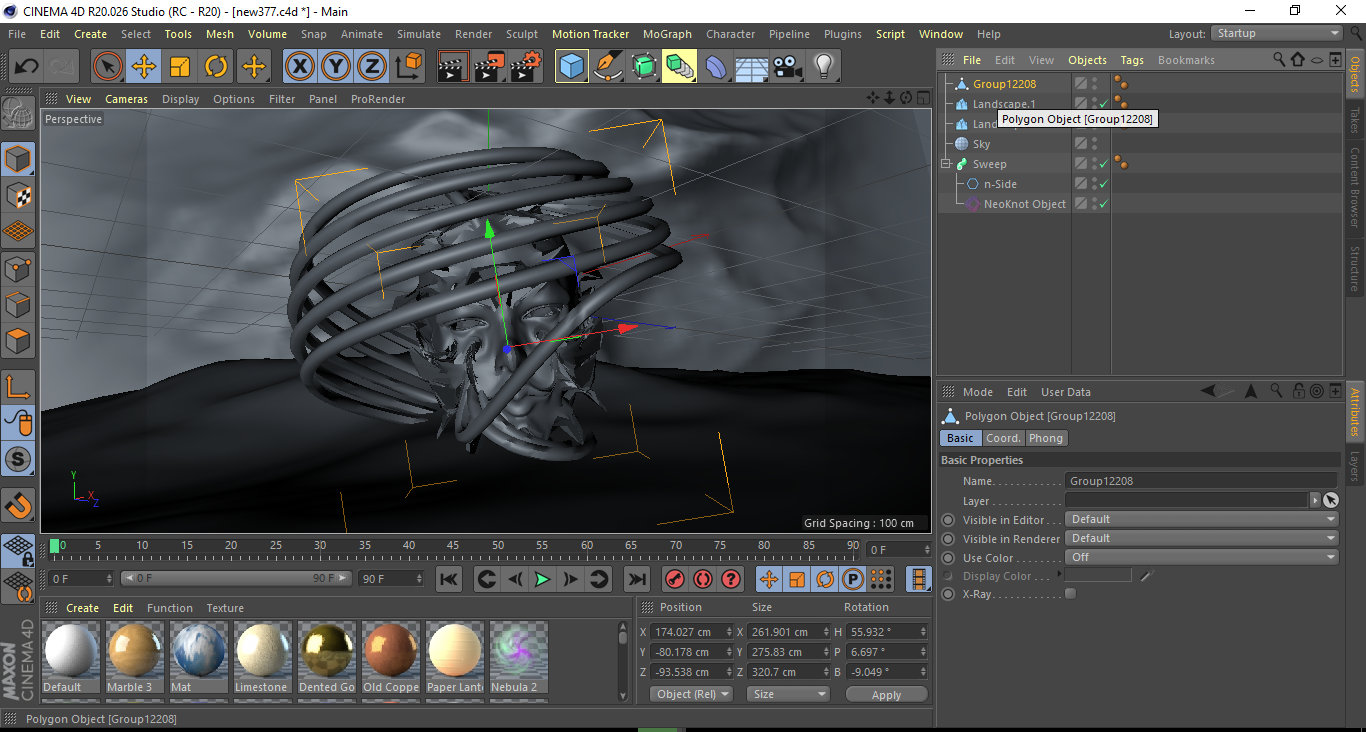Image resolution: width=1366 pixels, height=732 pixels.
Task: Open the attributes User Data menu
Action: tap(1066, 392)
